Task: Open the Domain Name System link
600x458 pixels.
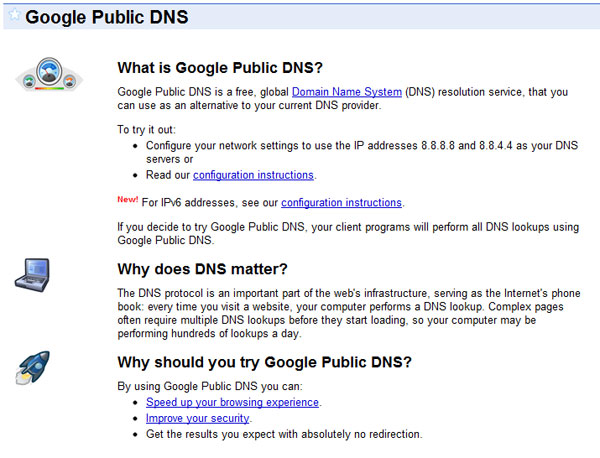Action: 347,92
